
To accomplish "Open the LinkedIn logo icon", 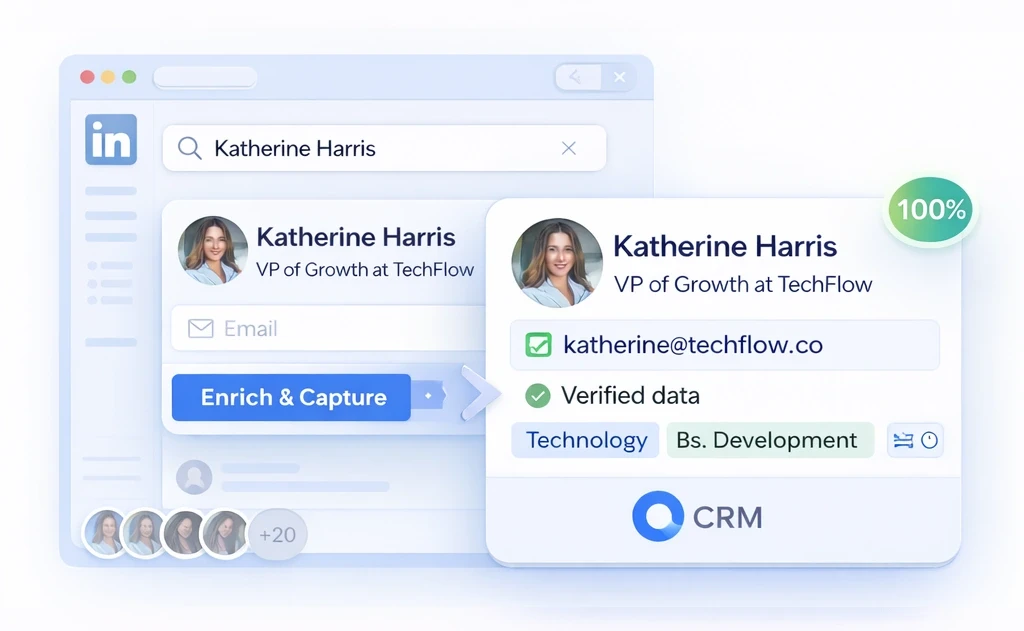I will click(111, 140).
